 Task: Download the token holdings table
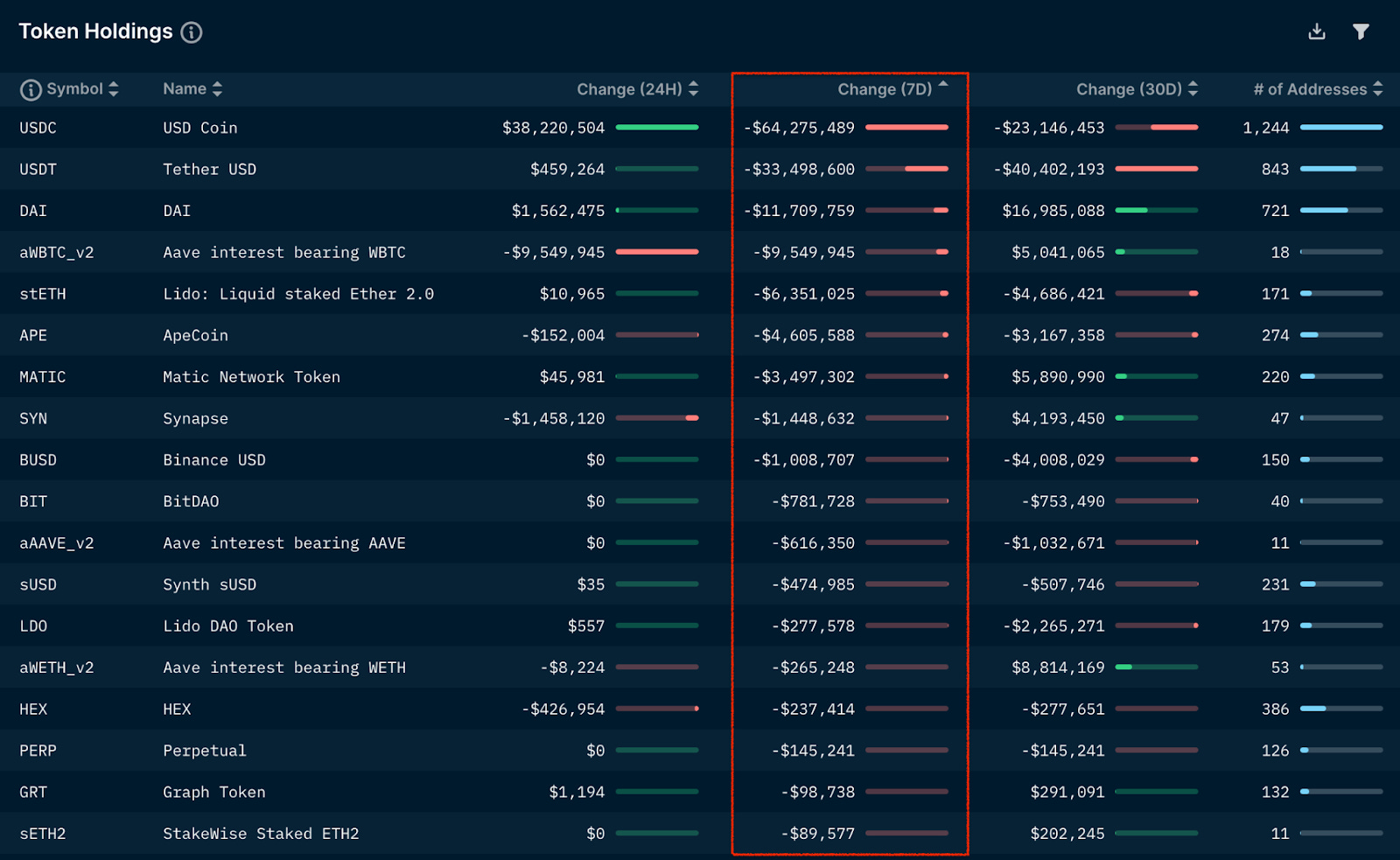click(1317, 31)
